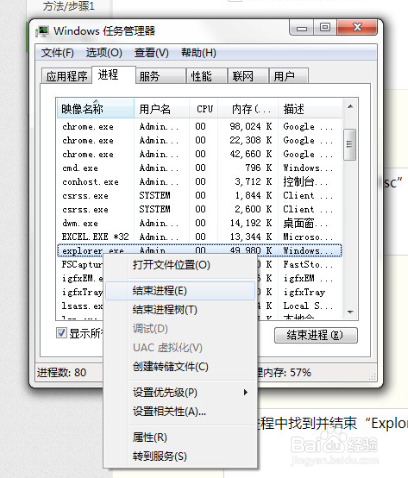Choose 属性(R) in the context menu
Screen dimensions: 408x478
pos(180,437)
